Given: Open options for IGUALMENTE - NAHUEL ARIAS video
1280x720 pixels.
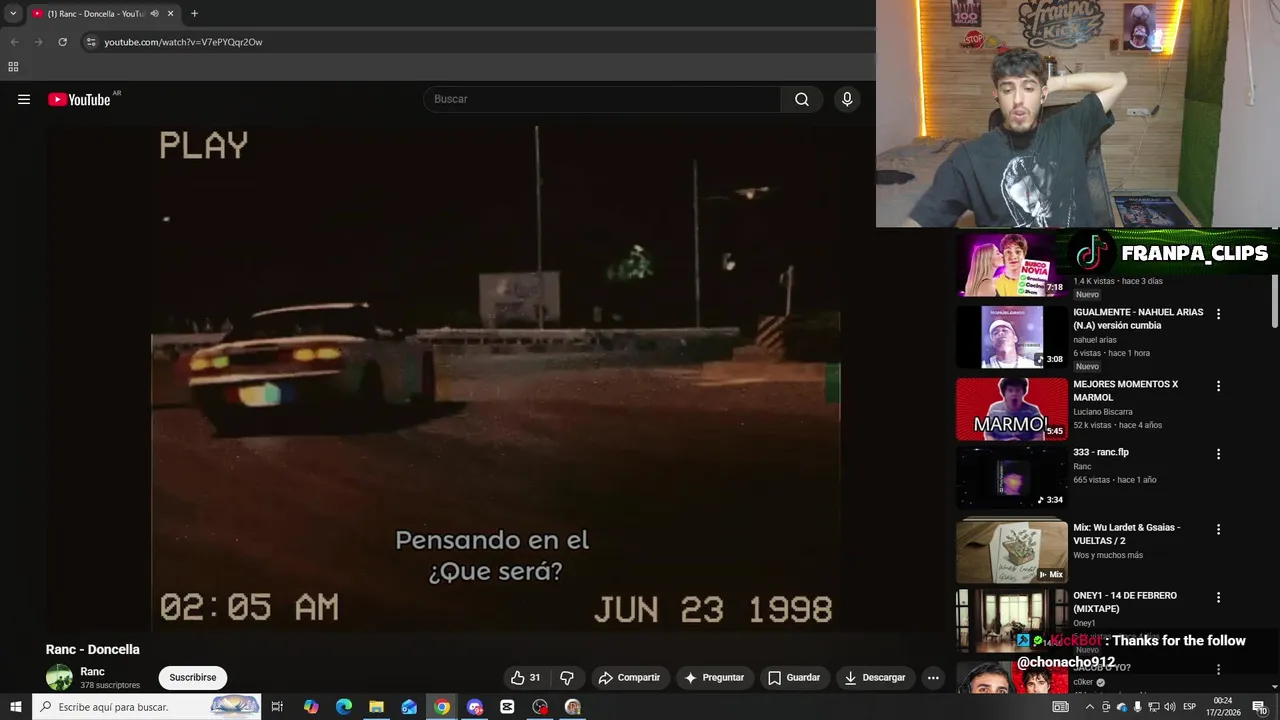Looking at the screenshot, I should point(1218,314).
